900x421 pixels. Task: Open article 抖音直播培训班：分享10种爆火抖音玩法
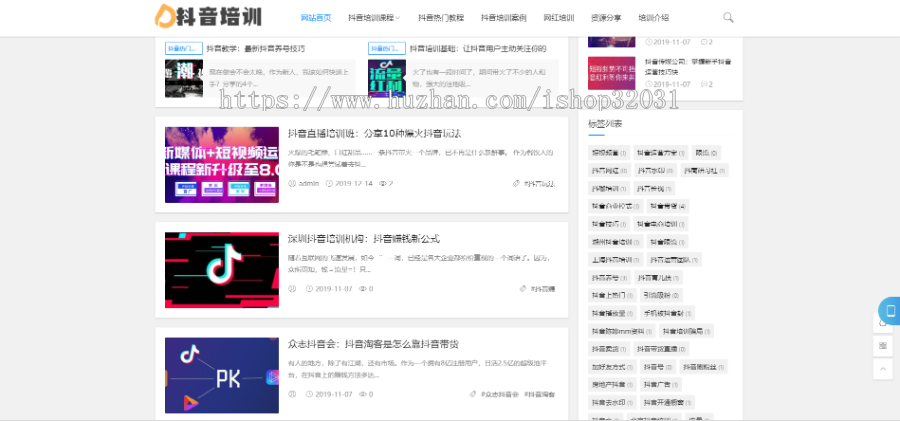tap(374, 133)
